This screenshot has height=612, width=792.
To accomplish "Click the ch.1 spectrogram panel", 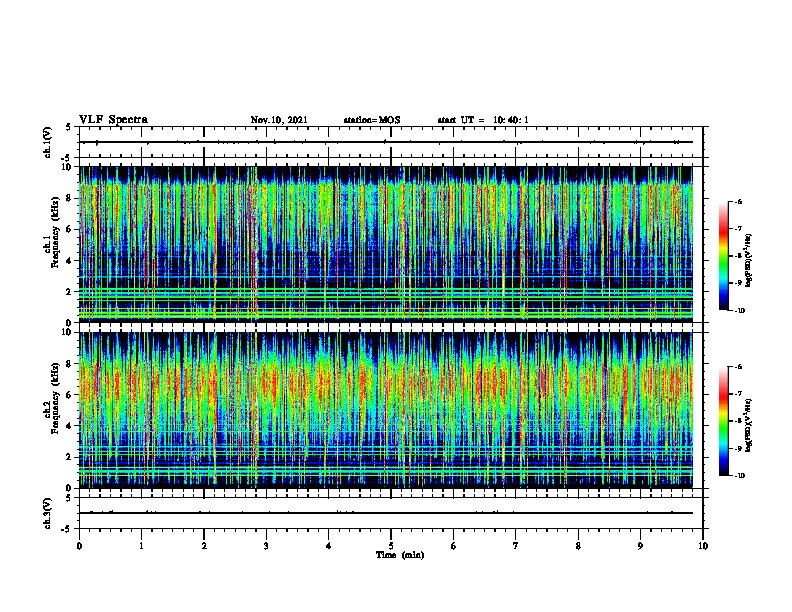I will pyautogui.click(x=386, y=244).
